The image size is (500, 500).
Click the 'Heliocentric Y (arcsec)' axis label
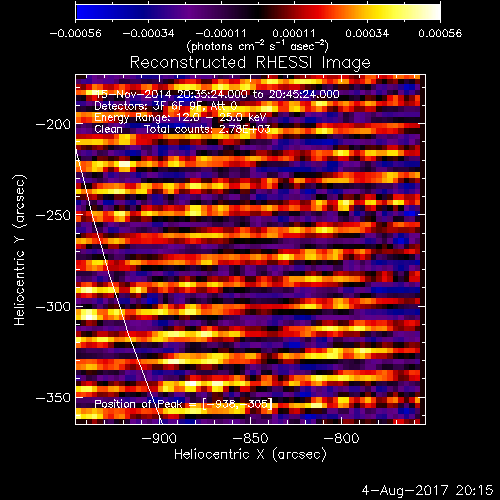click(19, 250)
